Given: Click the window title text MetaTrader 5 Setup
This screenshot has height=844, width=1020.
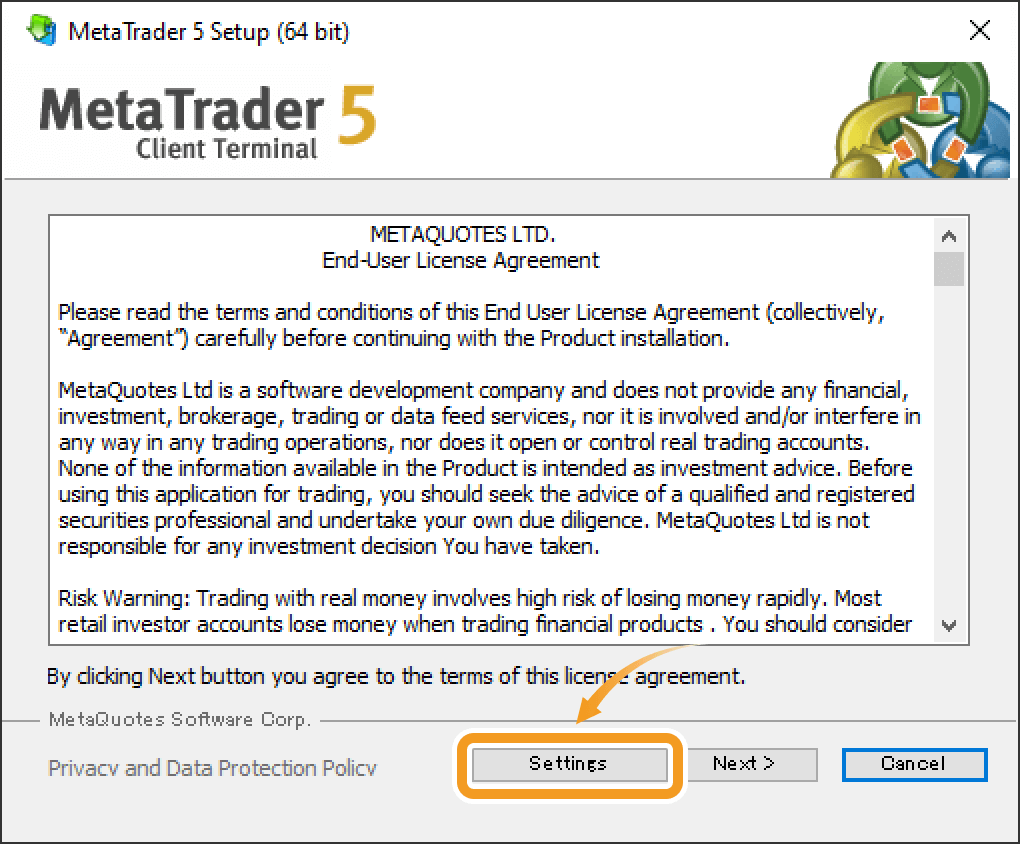Looking at the screenshot, I should click(x=209, y=31).
